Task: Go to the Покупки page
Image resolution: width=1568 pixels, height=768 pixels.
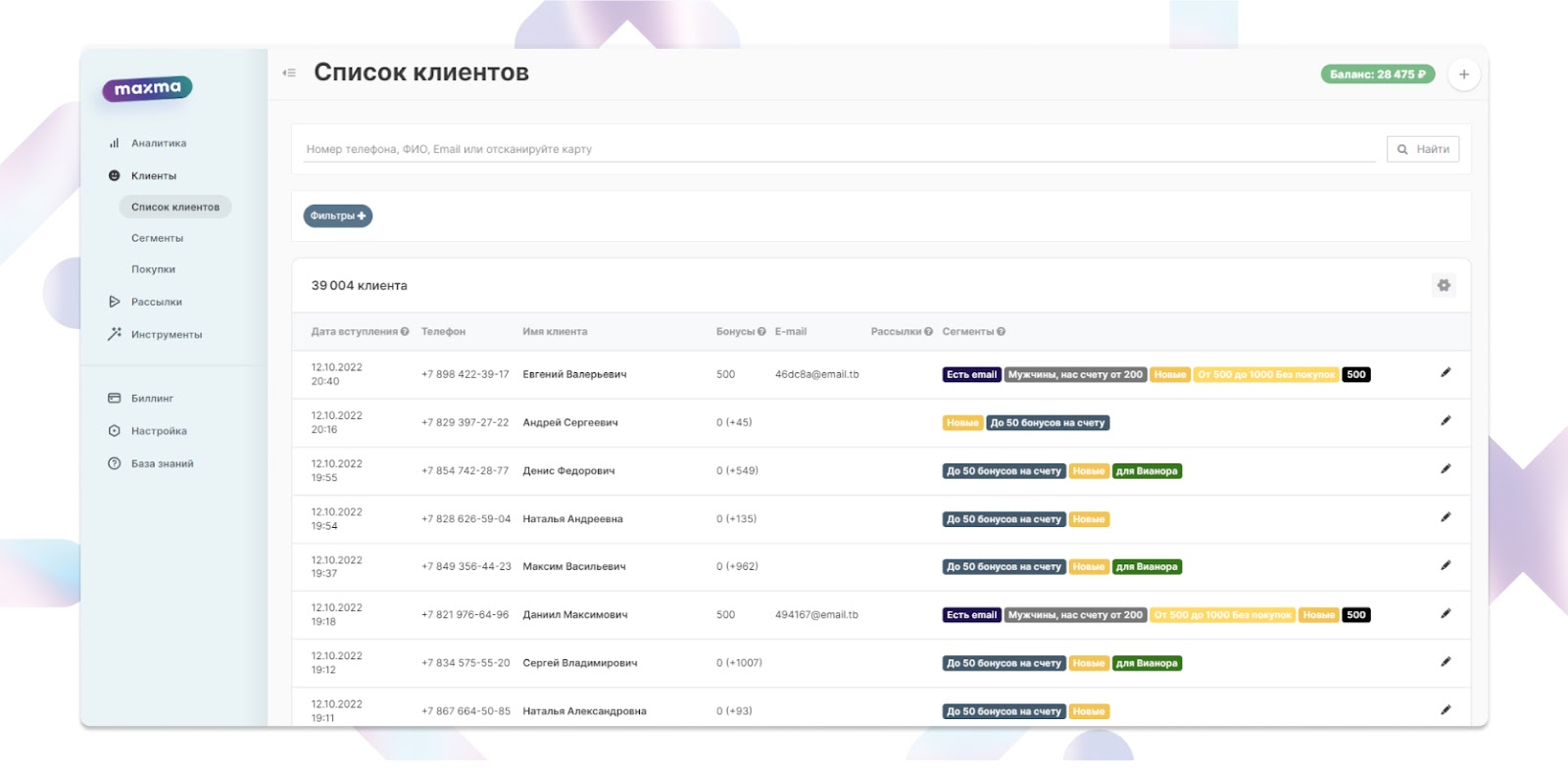Action: (153, 269)
